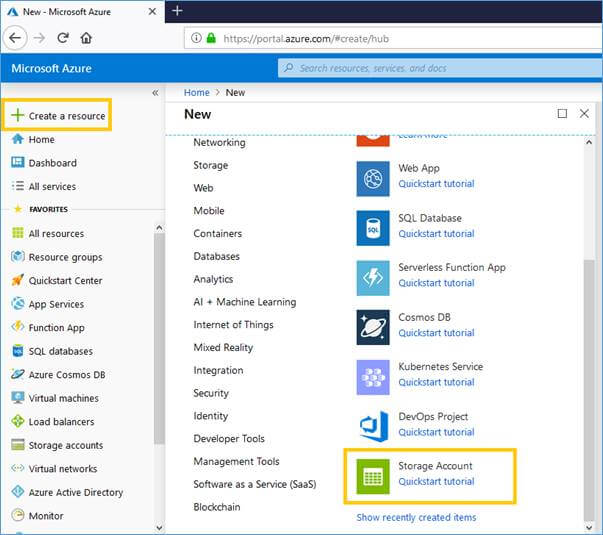The image size is (603, 535).
Task: Open Virtual machines favorite
Action: coord(55,398)
